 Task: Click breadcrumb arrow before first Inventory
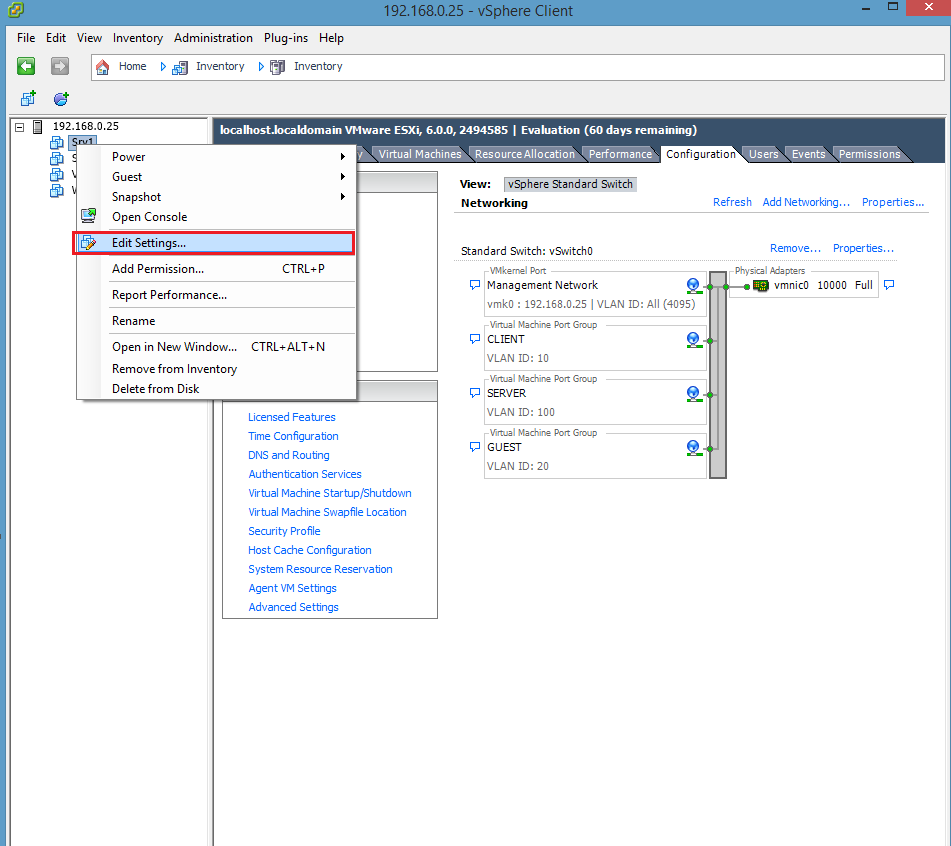point(163,67)
